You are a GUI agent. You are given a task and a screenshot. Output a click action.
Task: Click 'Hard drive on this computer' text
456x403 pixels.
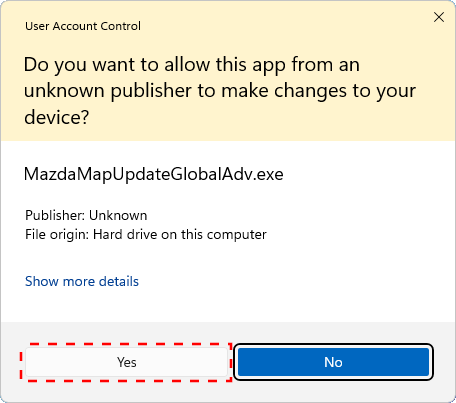coord(180,235)
